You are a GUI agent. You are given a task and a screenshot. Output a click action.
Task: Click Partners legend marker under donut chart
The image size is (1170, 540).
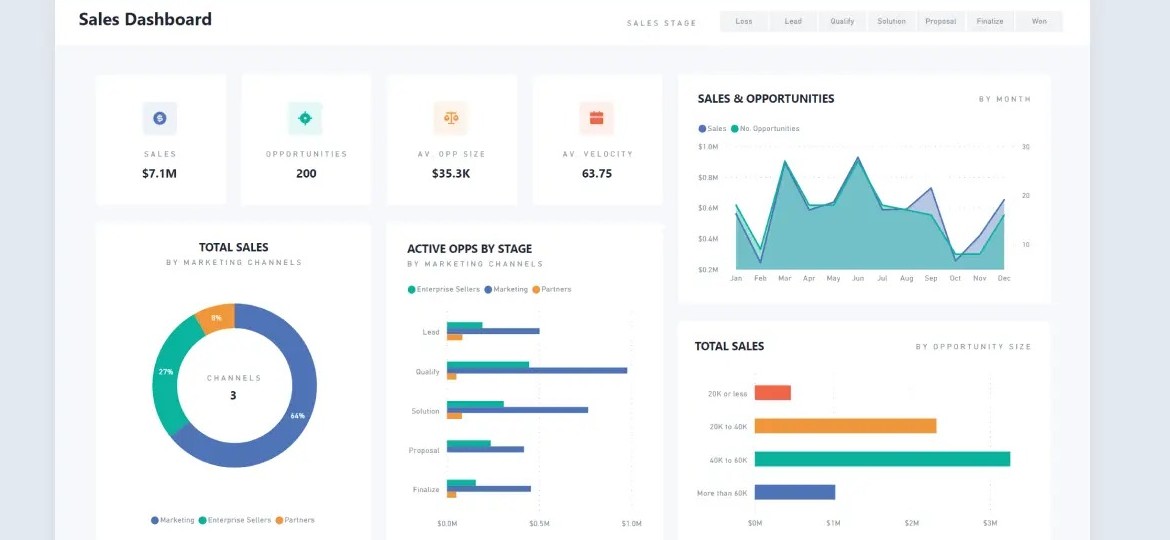coord(279,520)
